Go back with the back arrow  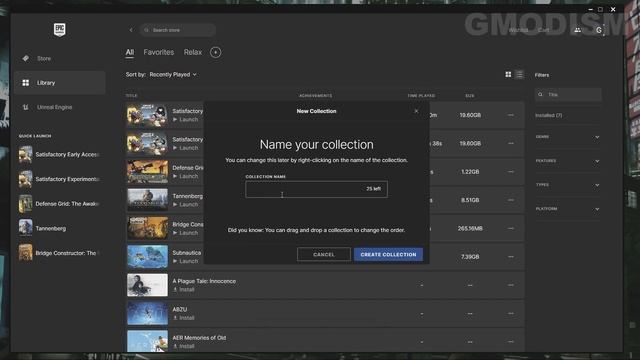(x=131, y=30)
